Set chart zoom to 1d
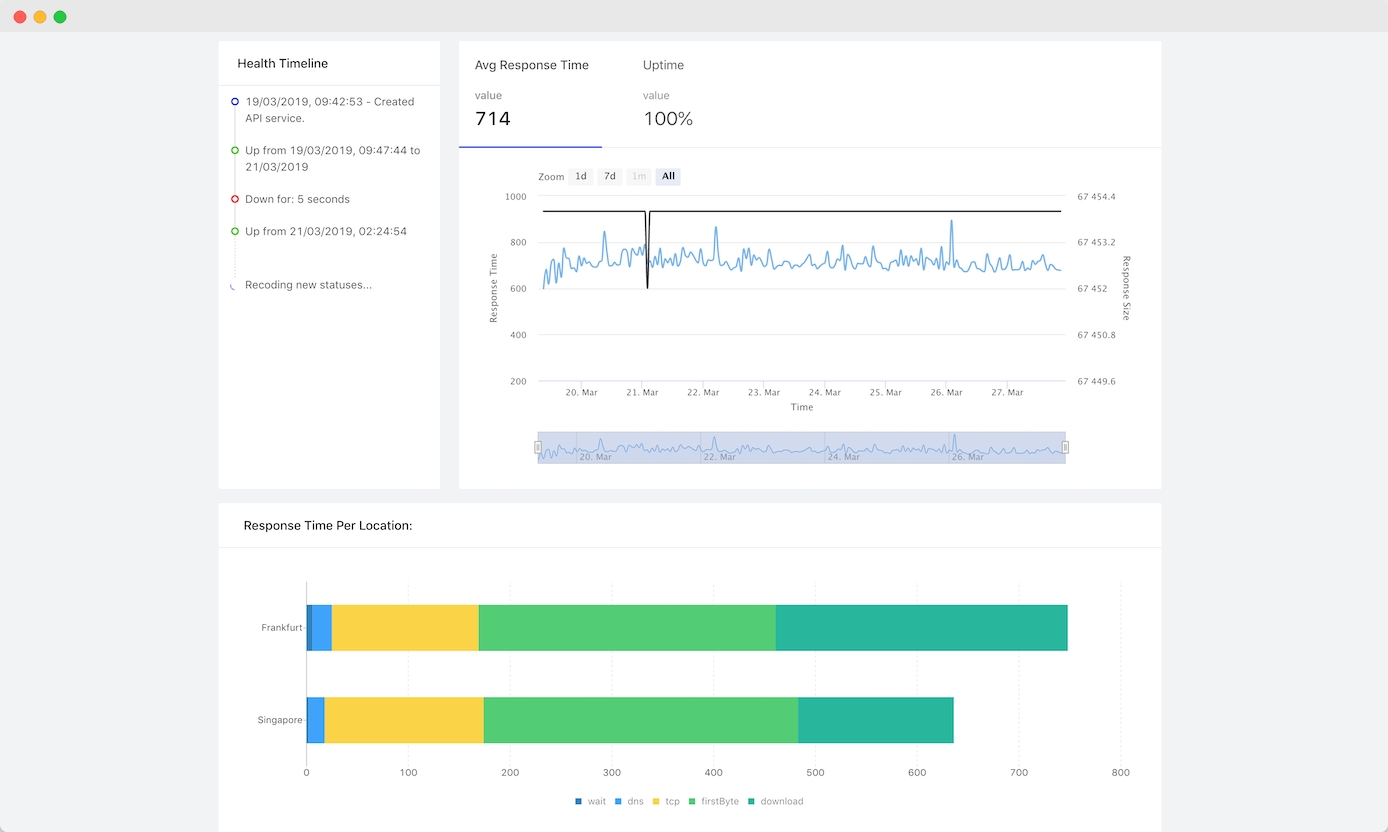The width and height of the screenshot is (1388, 832). click(x=580, y=176)
